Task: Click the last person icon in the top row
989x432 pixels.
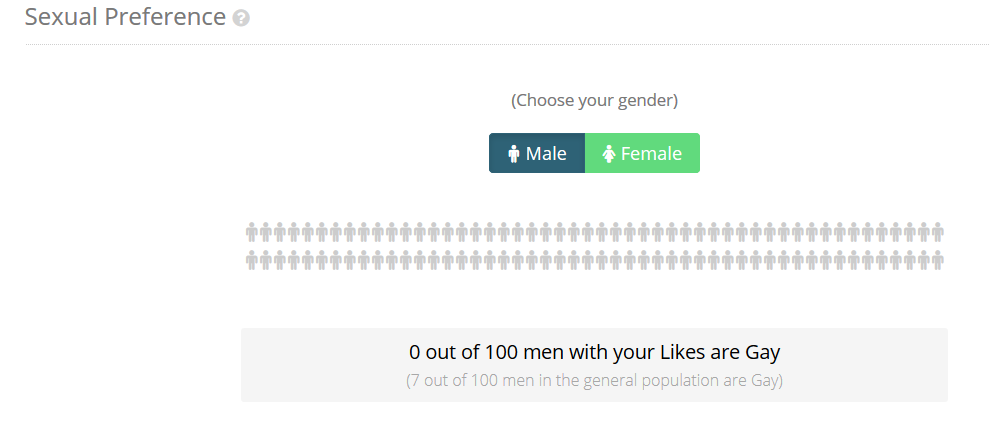Action: pos(938,232)
